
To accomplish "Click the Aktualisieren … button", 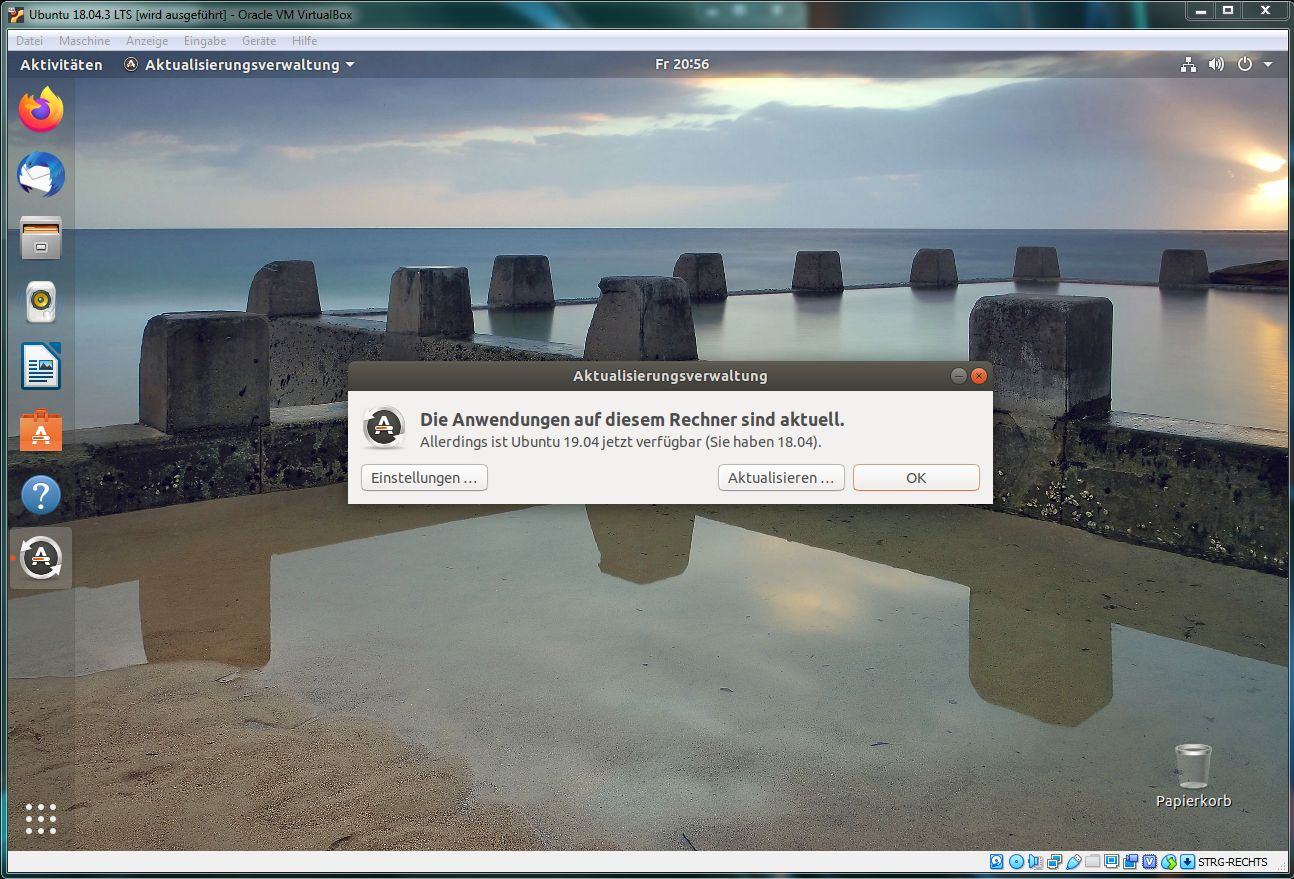I will click(x=781, y=478).
